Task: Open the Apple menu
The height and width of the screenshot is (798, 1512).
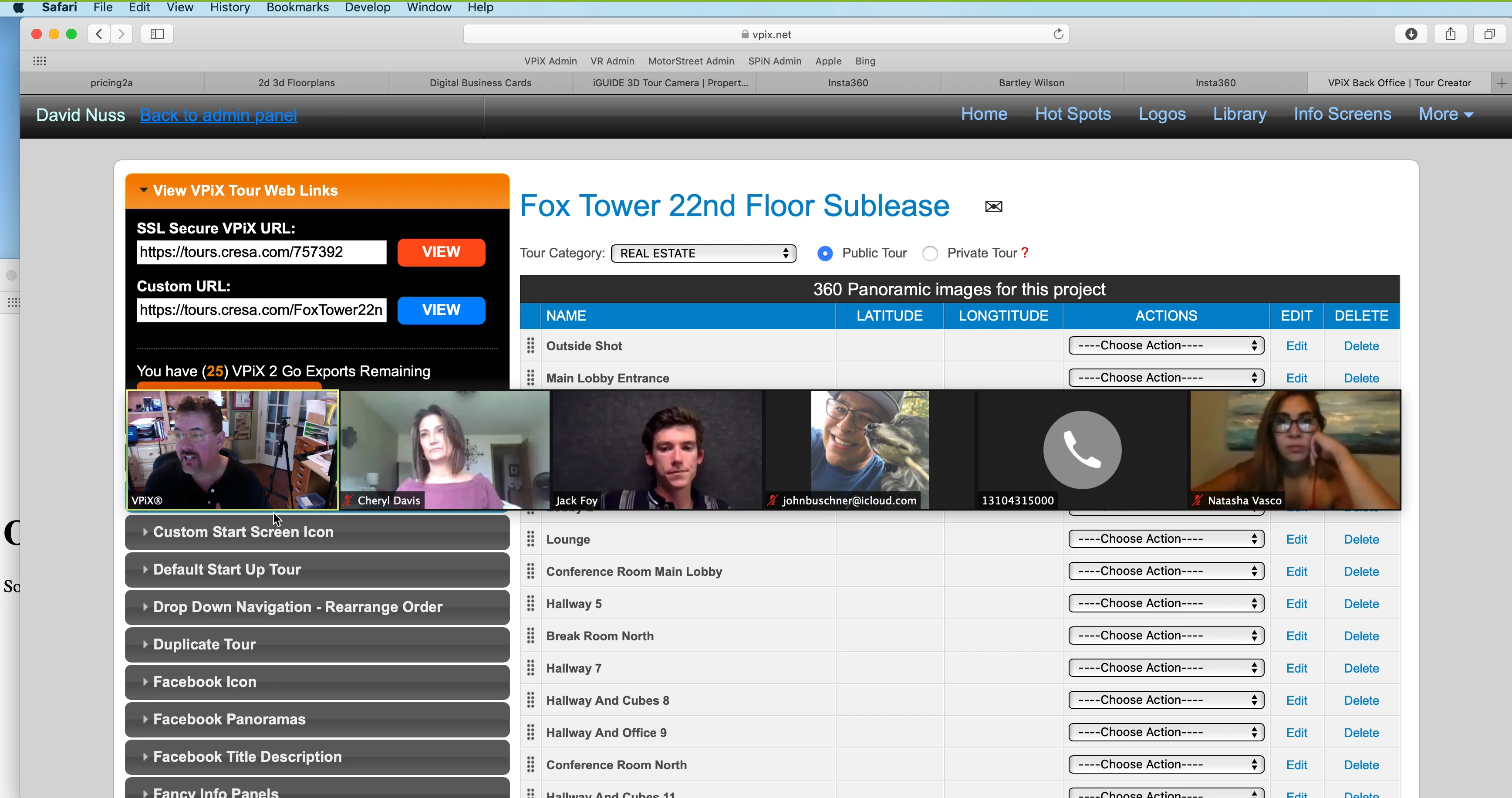Action: click(x=19, y=8)
